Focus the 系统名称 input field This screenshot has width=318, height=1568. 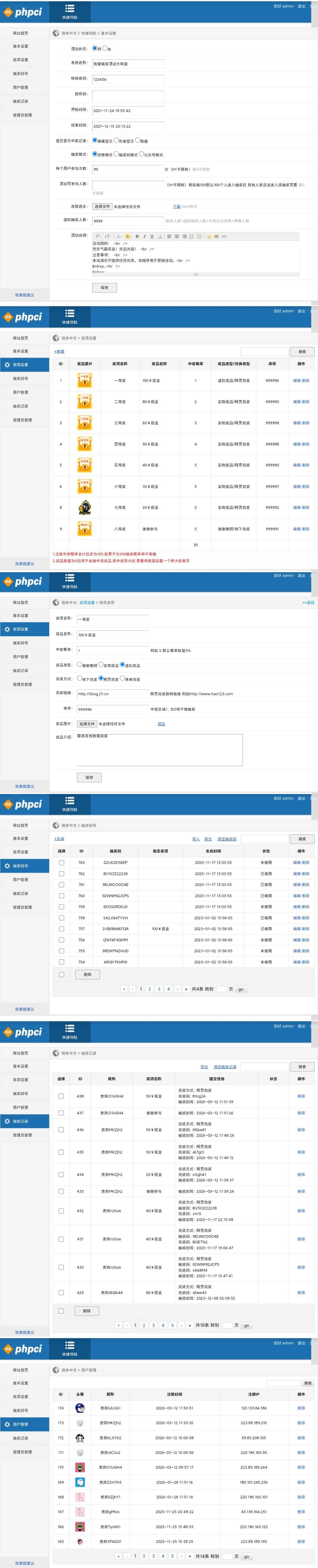(x=128, y=63)
